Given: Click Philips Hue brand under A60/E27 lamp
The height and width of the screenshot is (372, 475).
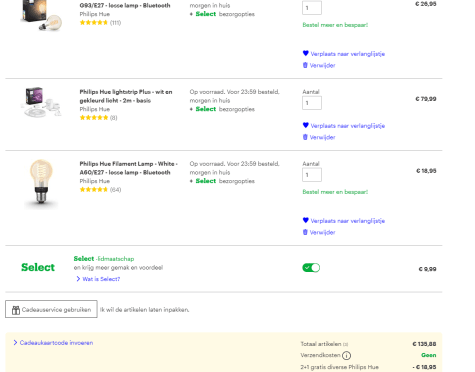Looking at the screenshot, I should click(x=95, y=181).
